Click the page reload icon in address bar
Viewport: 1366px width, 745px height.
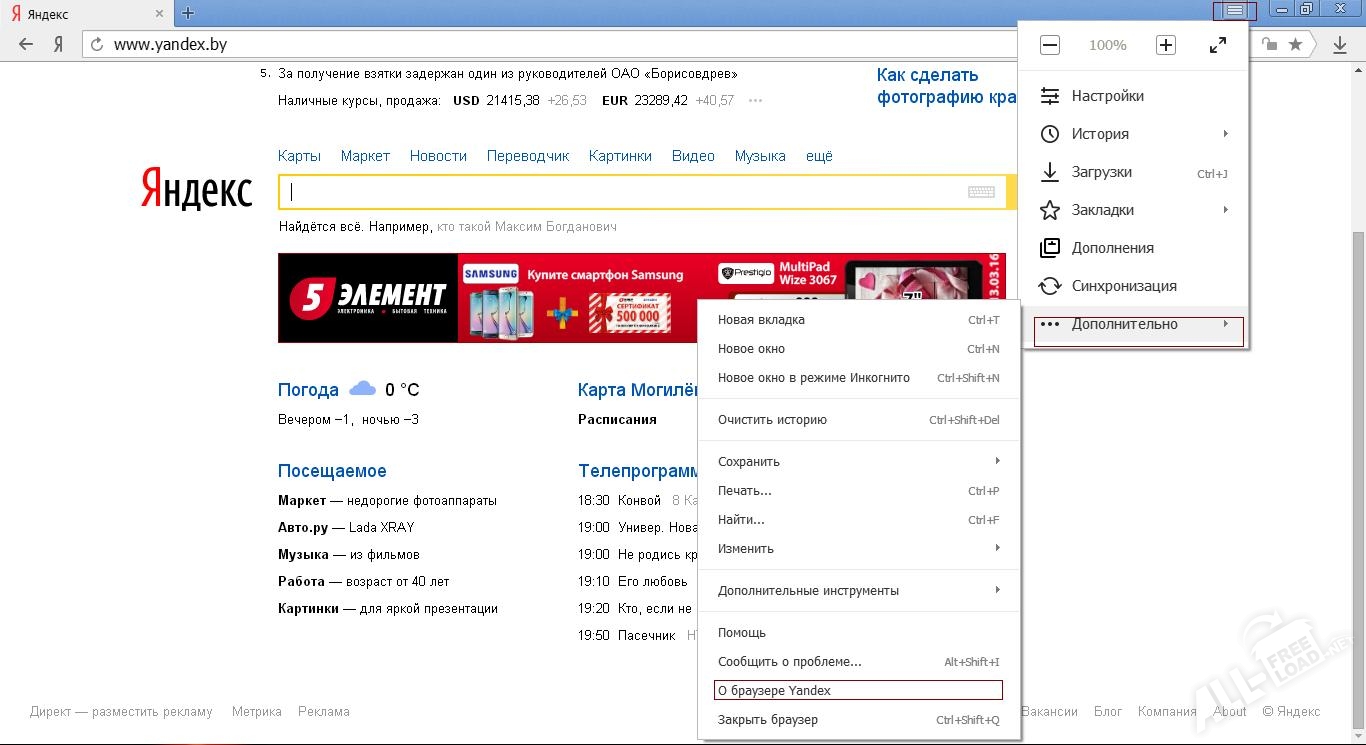pyautogui.click(x=96, y=44)
